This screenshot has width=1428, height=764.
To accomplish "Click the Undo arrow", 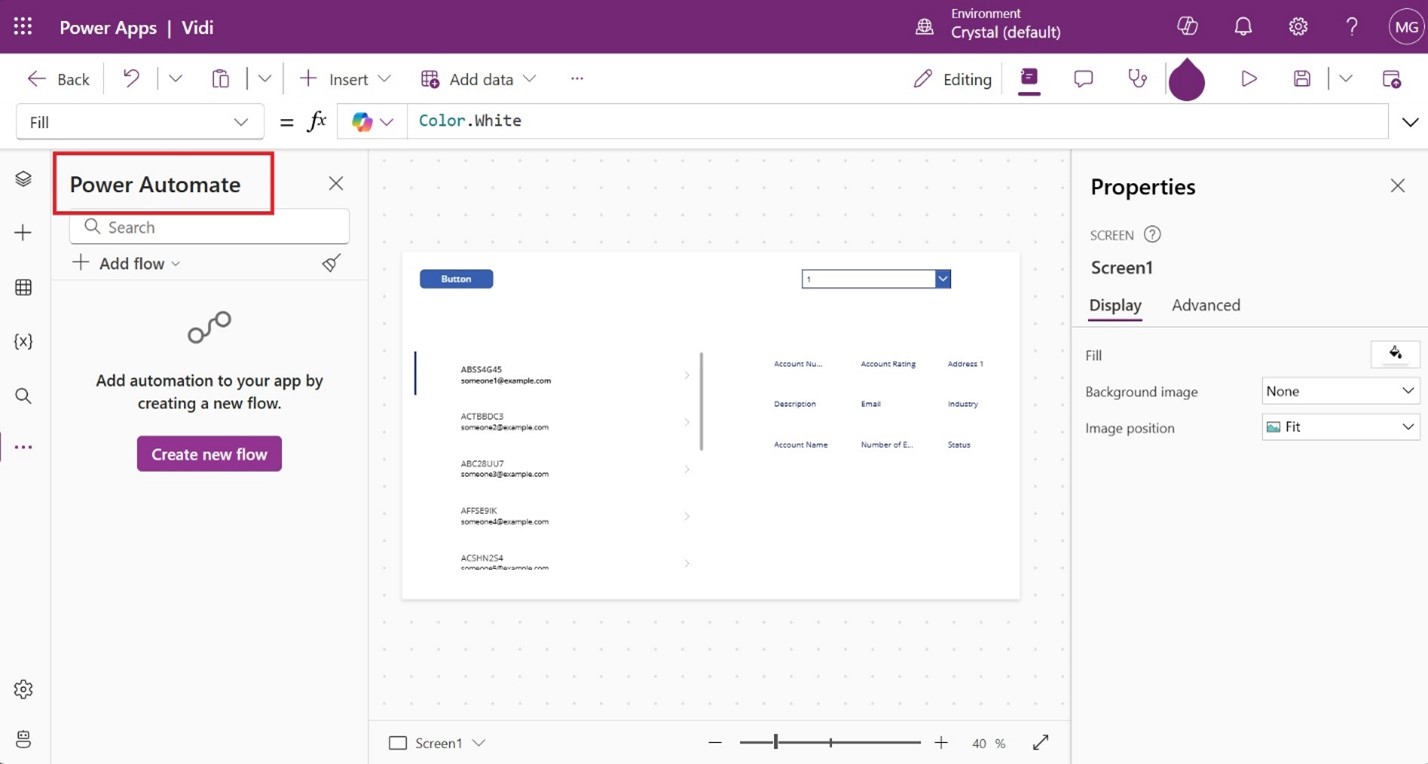I will click(131, 79).
